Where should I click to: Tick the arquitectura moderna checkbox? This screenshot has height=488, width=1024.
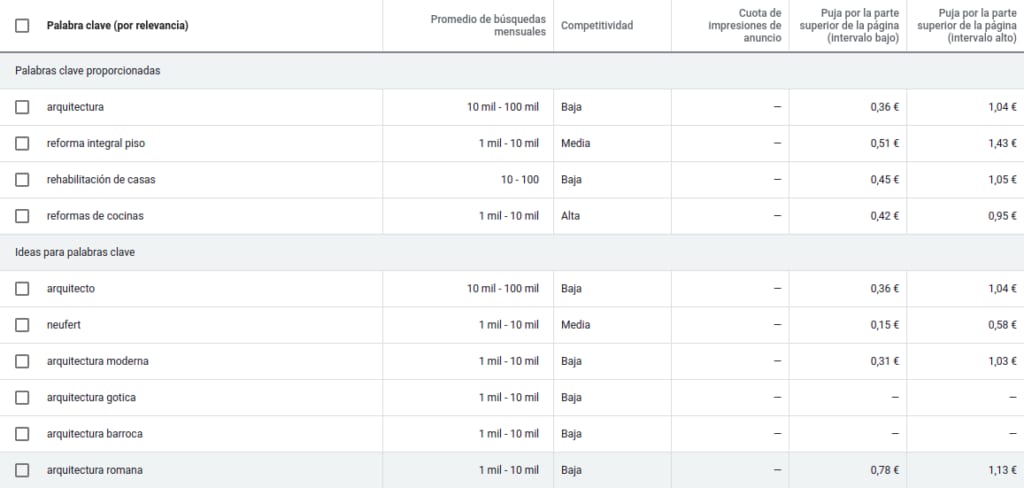[x=22, y=361]
